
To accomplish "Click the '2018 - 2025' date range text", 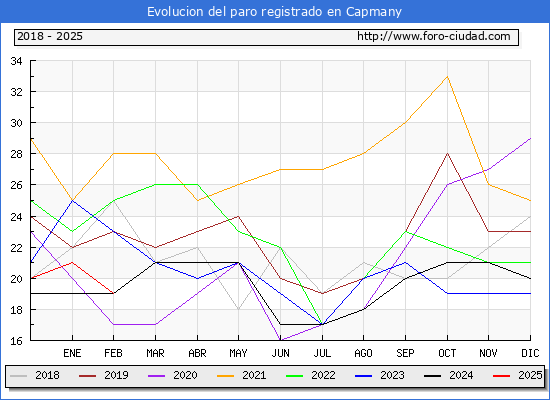I will click(x=50, y=36).
